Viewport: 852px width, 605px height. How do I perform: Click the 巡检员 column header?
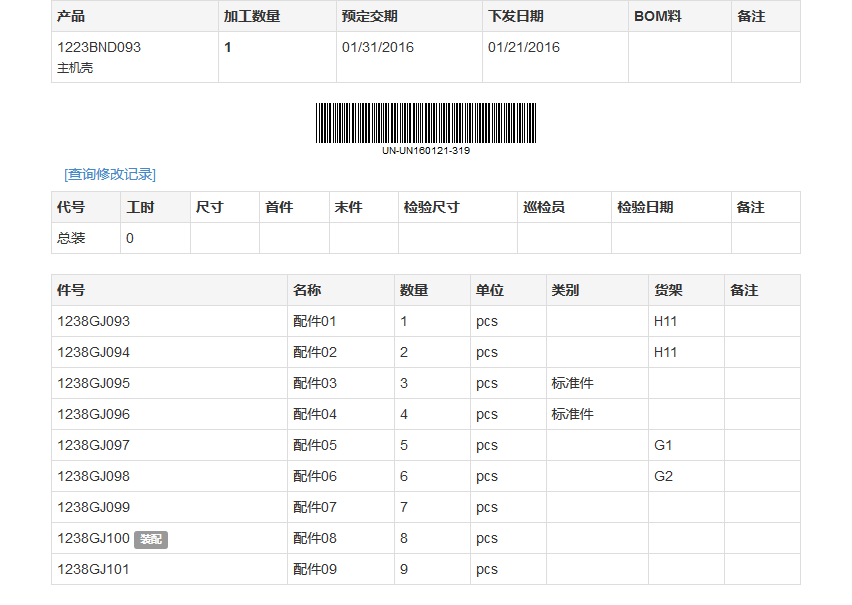pos(544,207)
